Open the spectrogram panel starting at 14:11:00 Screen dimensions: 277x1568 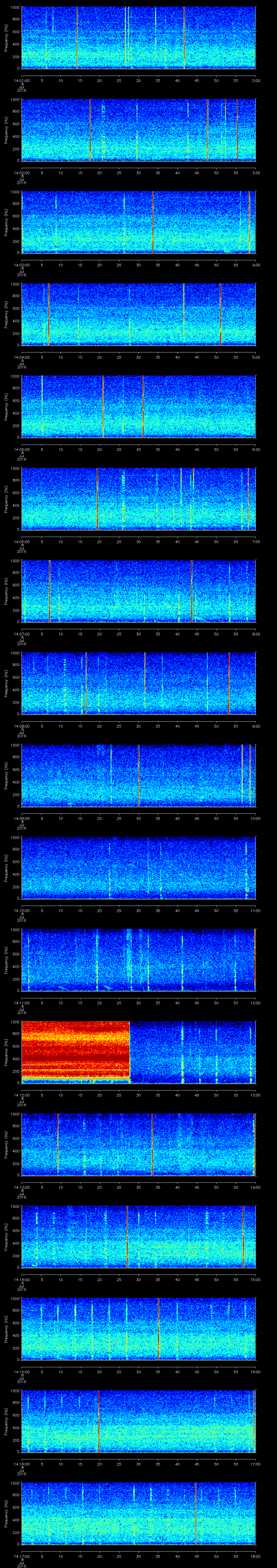click(138, 960)
